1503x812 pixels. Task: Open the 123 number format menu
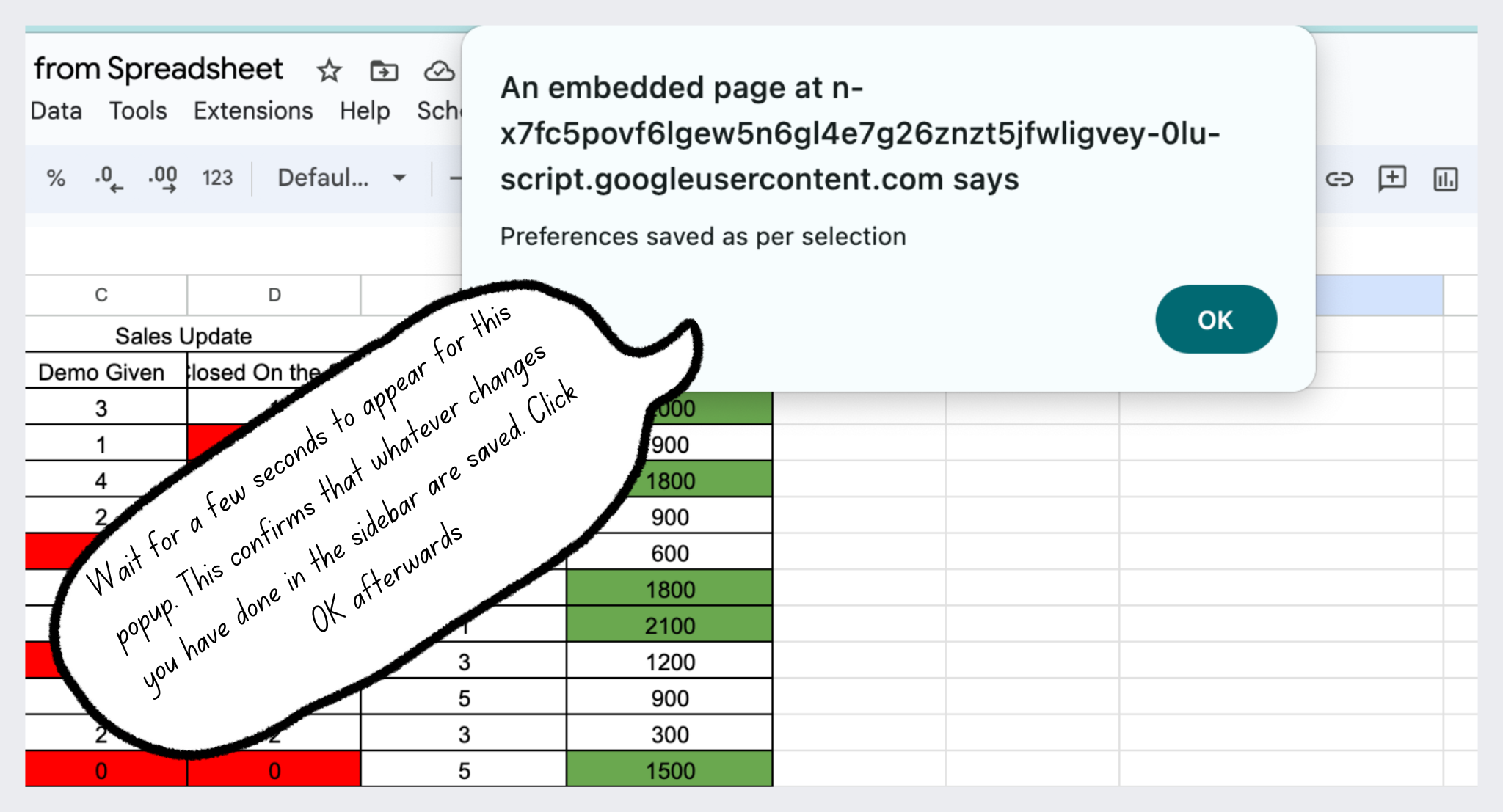[x=217, y=178]
